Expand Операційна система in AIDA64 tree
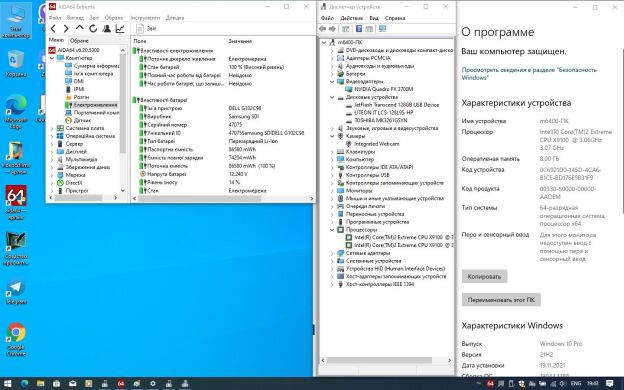The image size is (624, 390). point(52,136)
